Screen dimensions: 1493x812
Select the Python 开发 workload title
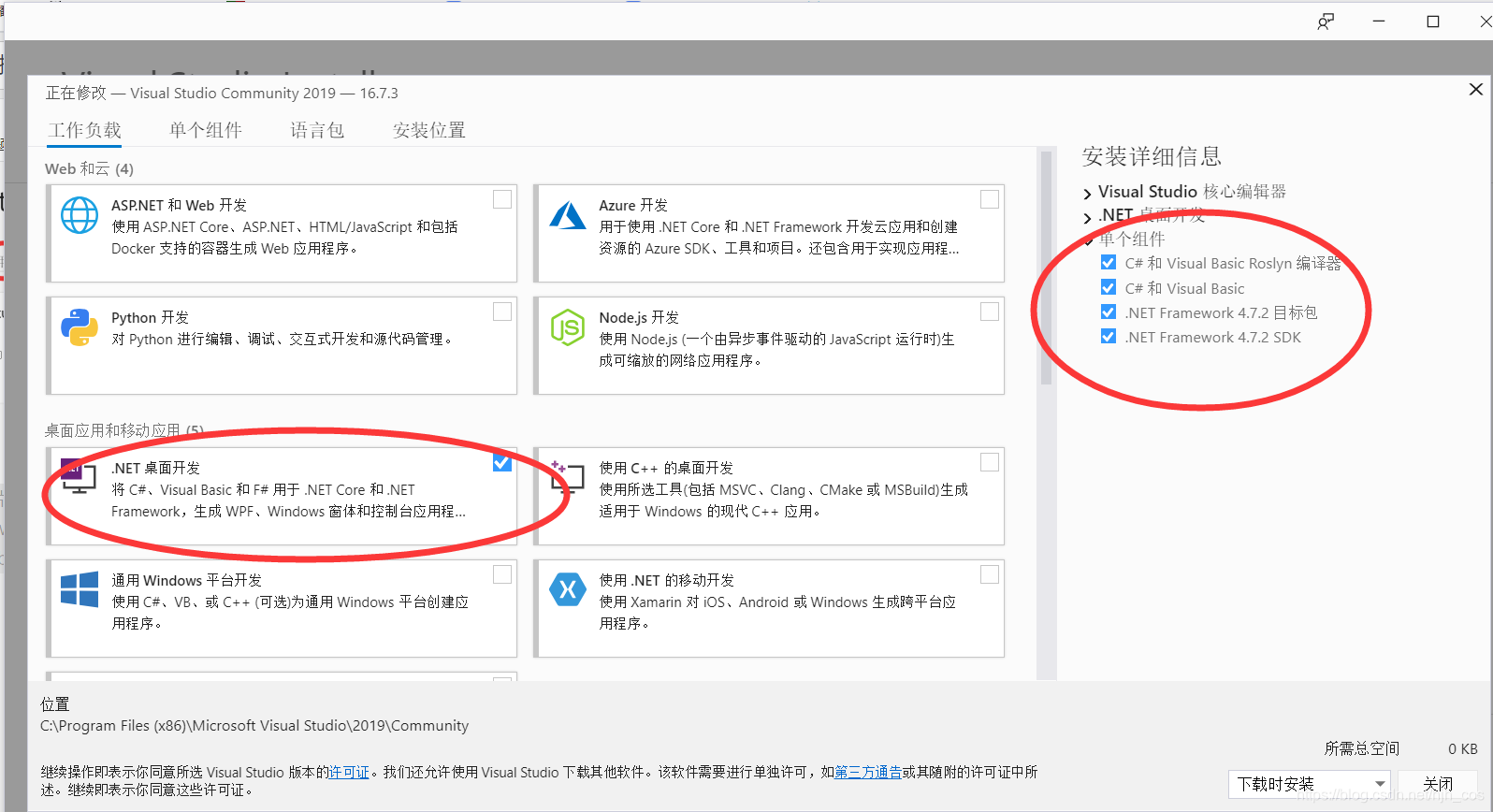click(150, 318)
